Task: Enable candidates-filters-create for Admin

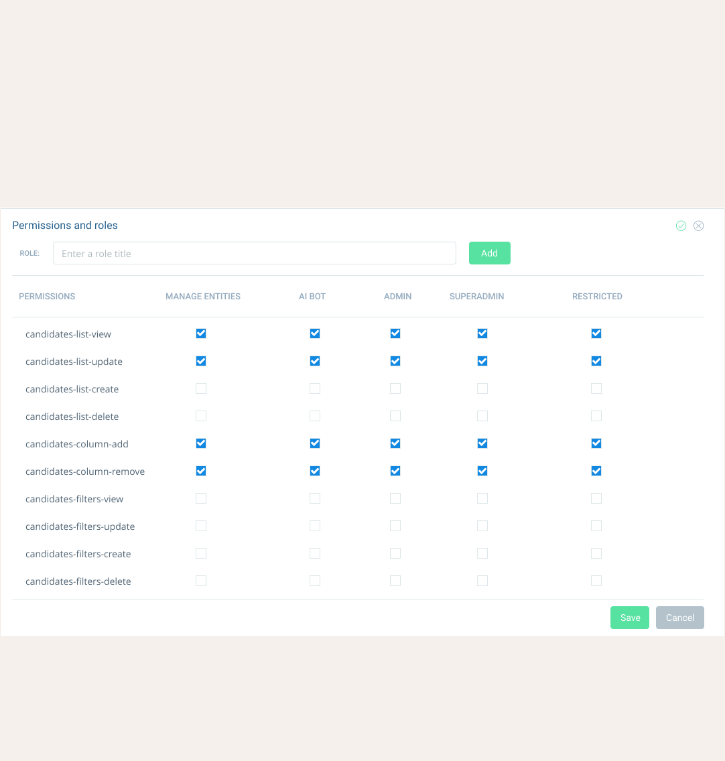Action: 395,553
